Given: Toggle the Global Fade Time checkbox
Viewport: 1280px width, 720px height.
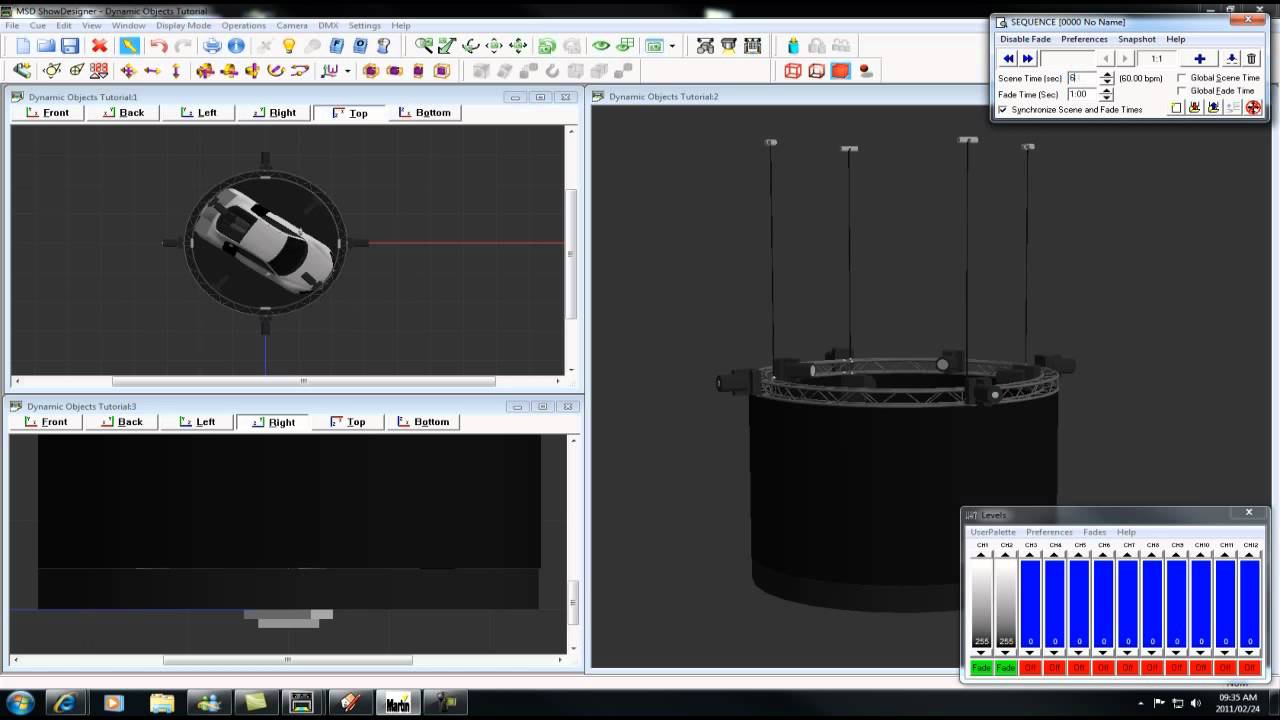Looking at the screenshot, I should point(1182,91).
